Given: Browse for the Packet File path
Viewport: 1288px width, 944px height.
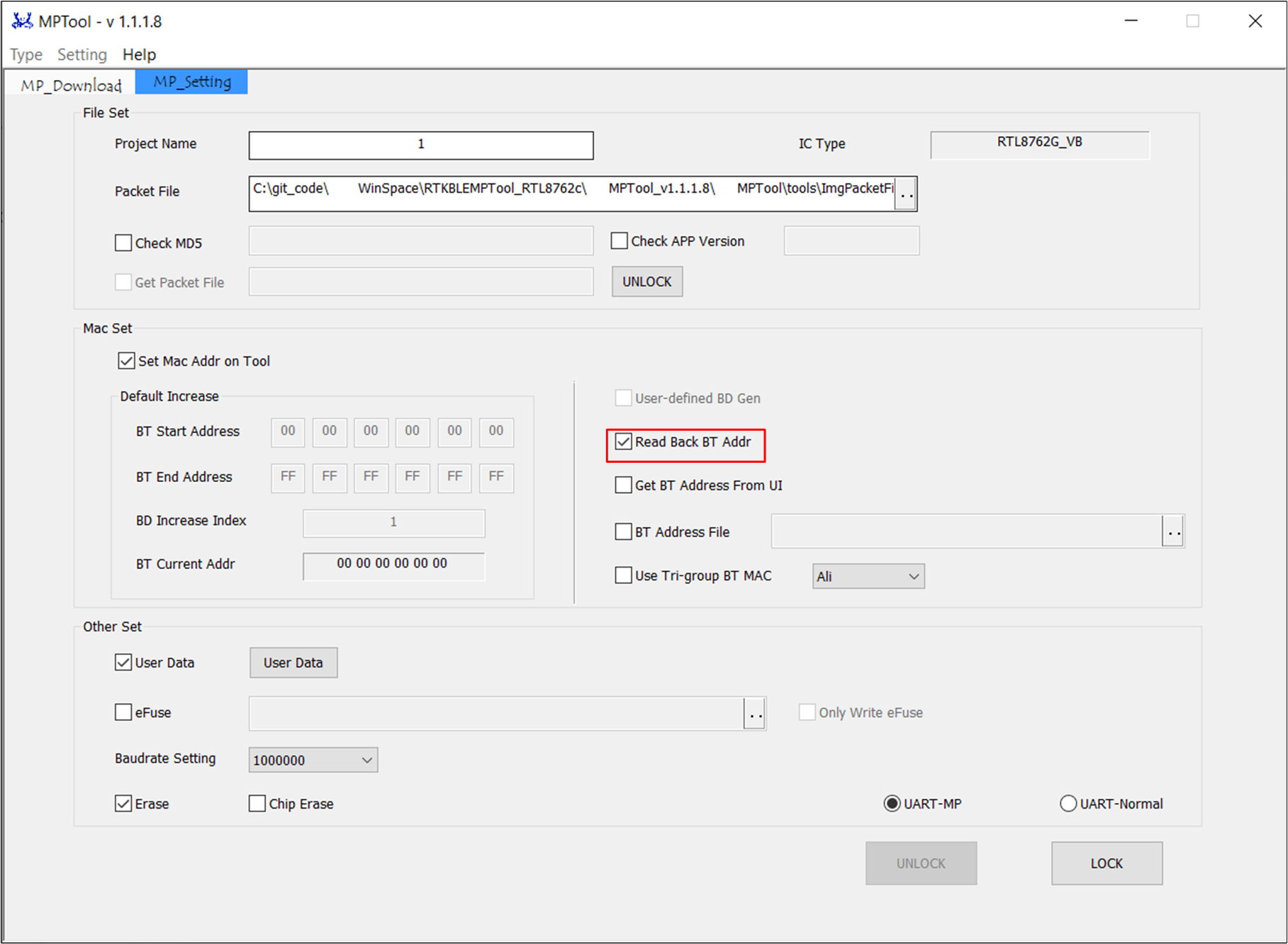Looking at the screenshot, I should (906, 193).
